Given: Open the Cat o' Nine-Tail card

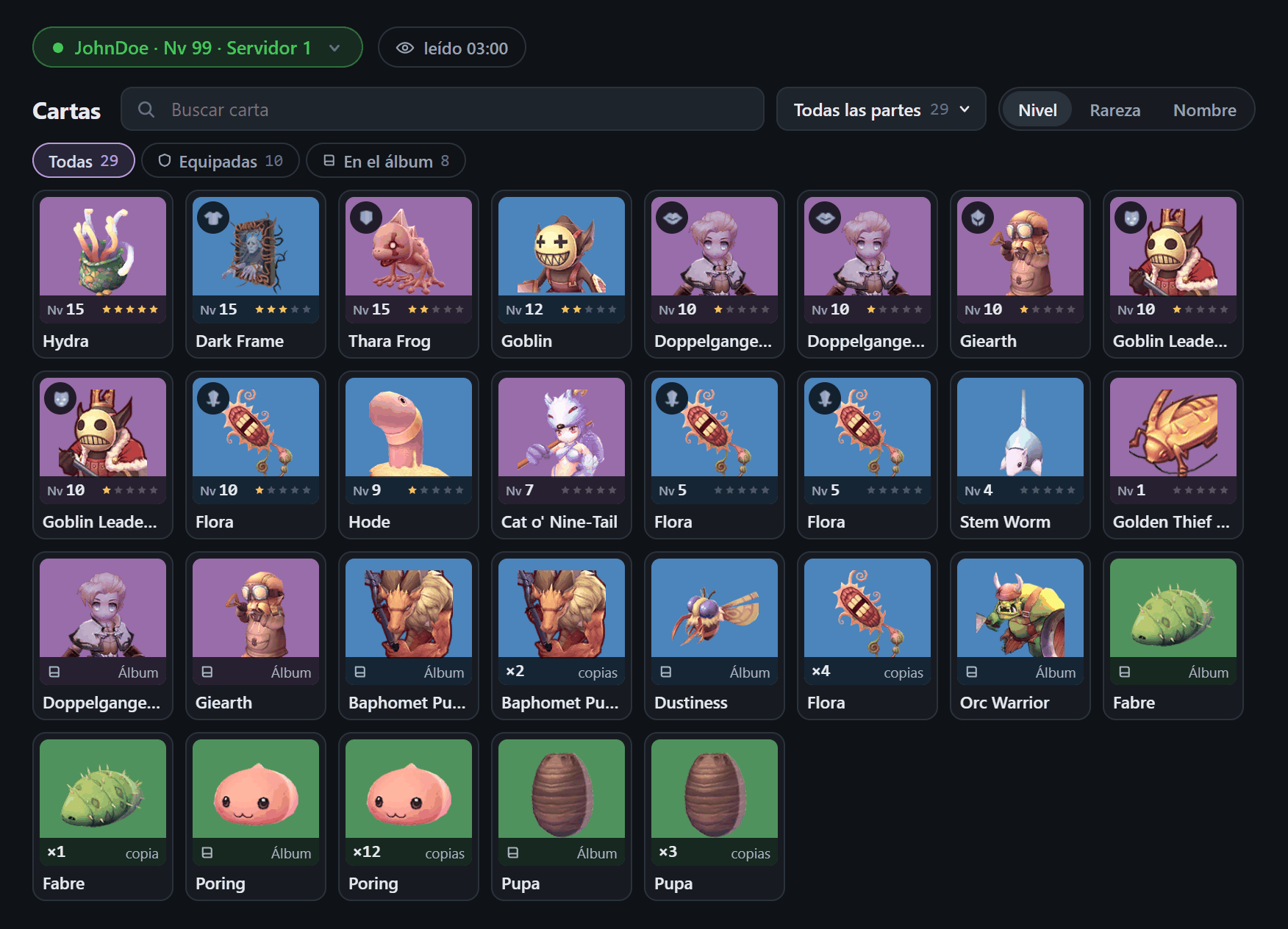Looking at the screenshot, I should 562,455.
